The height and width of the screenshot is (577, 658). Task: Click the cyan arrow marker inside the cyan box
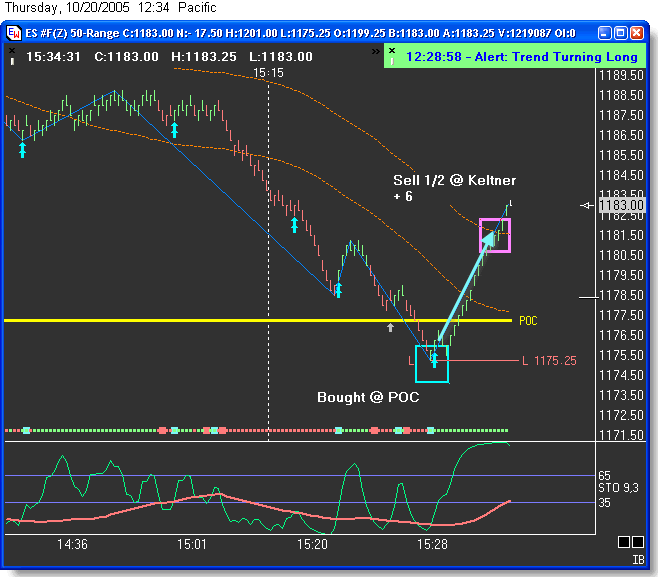(434, 359)
